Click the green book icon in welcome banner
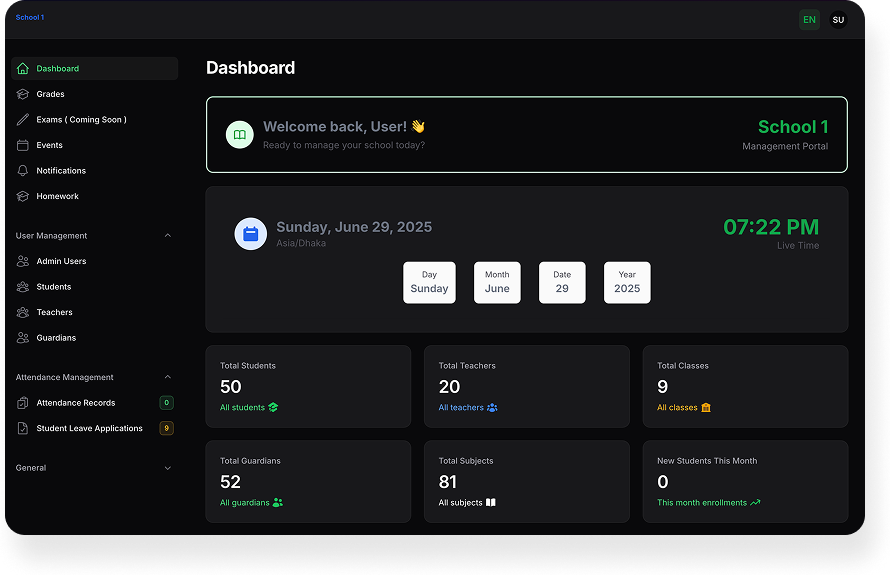The height and width of the screenshot is (575, 890). click(x=240, y=134)
